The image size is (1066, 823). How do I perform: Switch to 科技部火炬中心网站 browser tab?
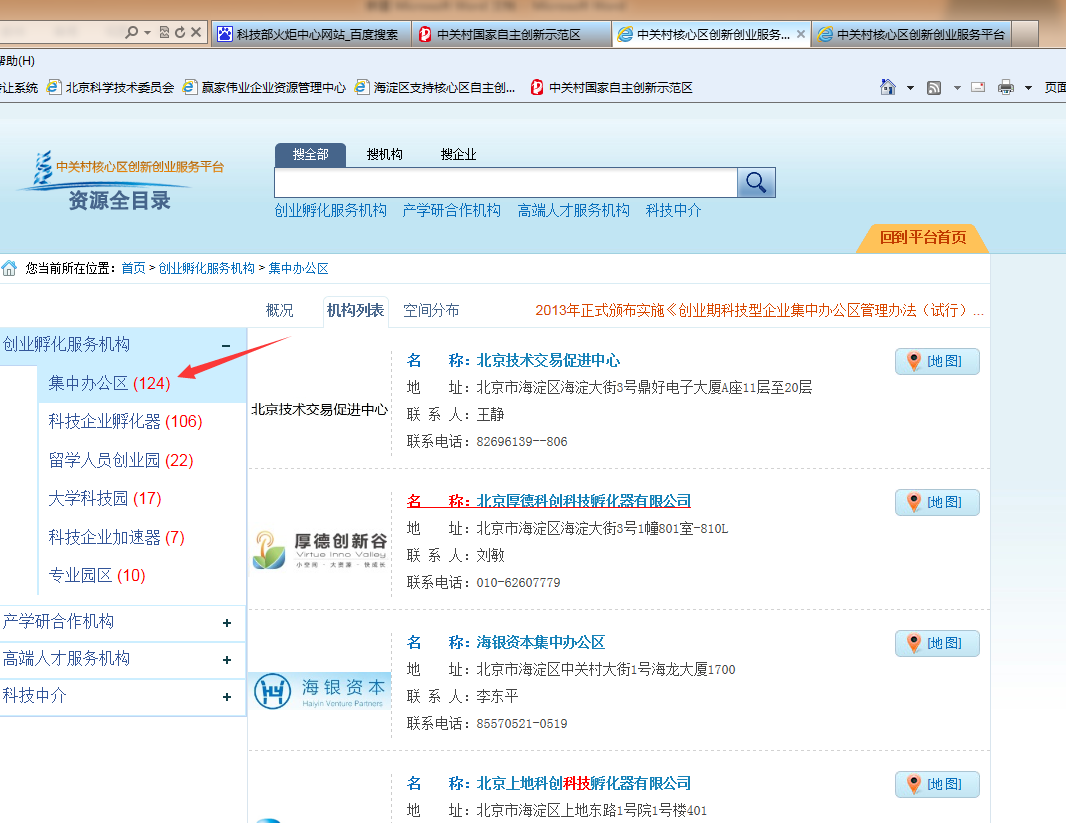tap(311, 34)
